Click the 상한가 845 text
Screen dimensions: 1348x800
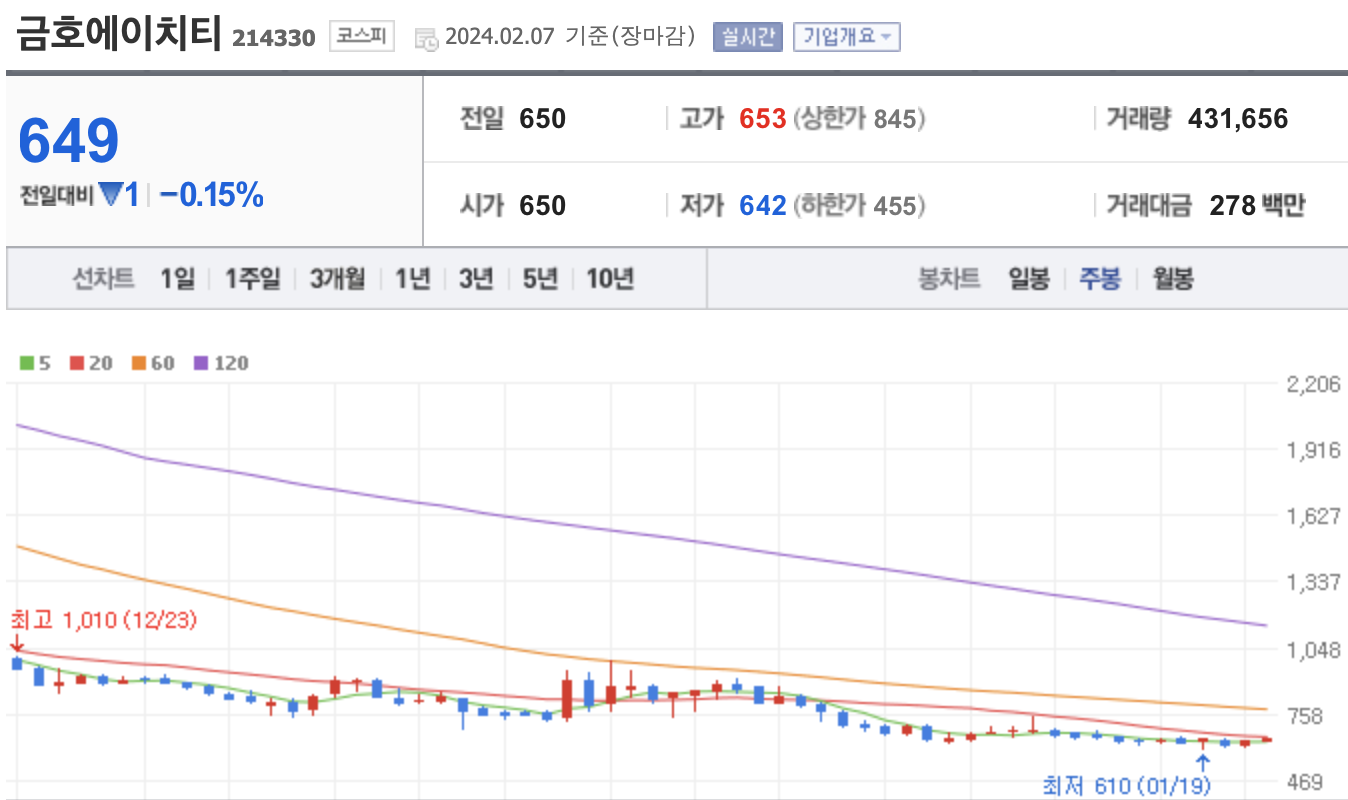[859, 119]
